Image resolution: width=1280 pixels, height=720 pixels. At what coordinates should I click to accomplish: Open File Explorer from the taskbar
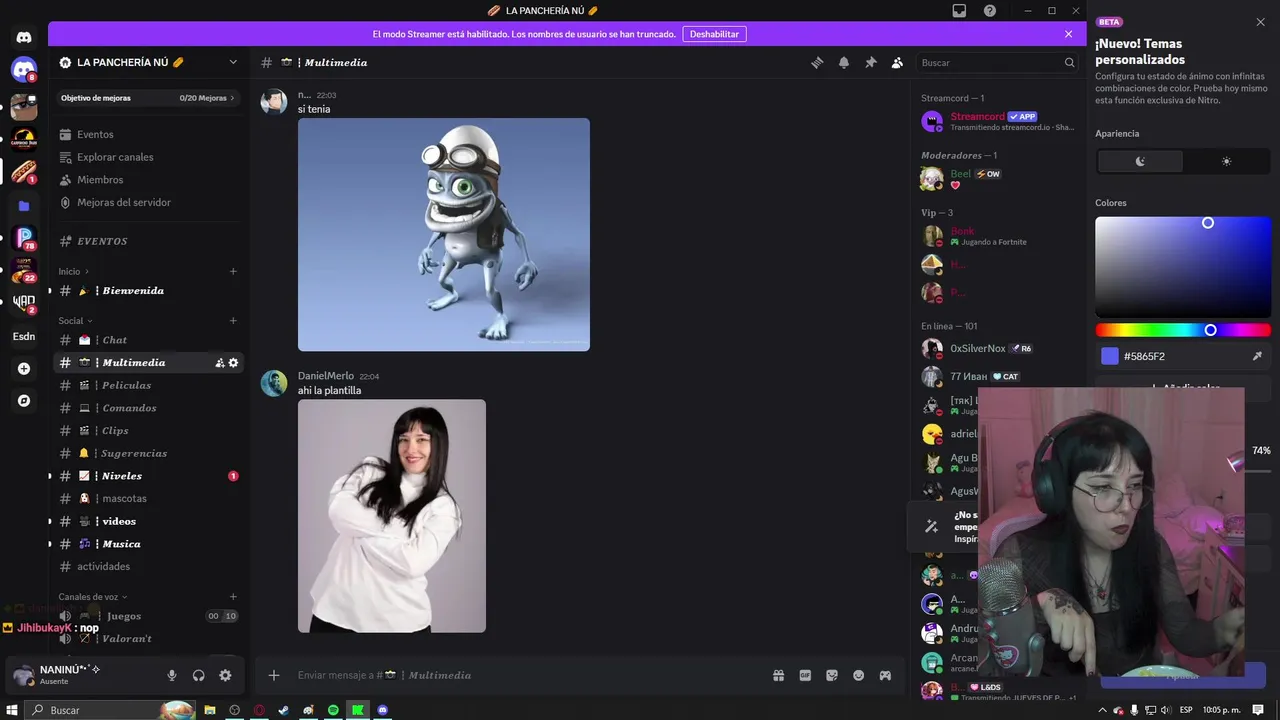pyautogui.click(x=210, y=710)
